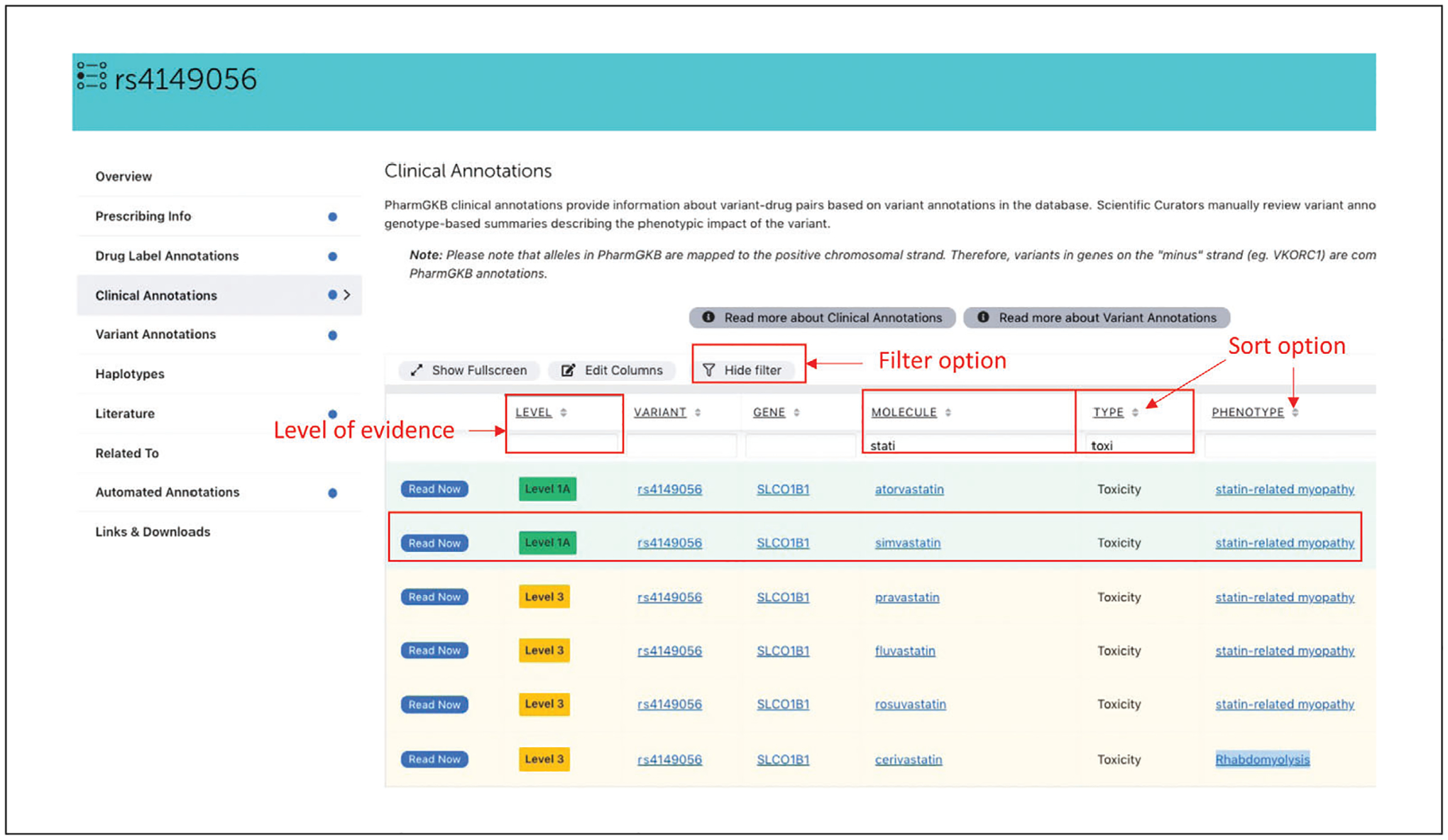Screen dimensions: 1448x840
Task: Click Read more about Clinical Annotations
Action: click(822, 318)
